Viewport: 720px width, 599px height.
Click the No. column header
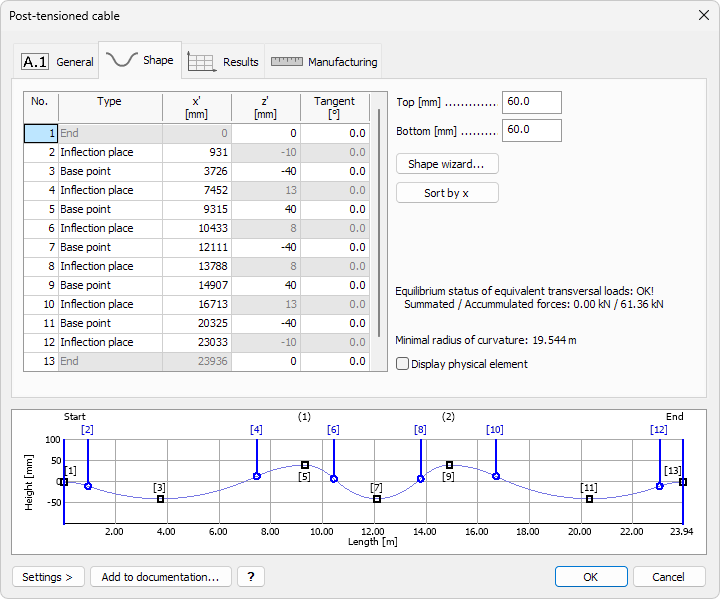click(x=41, y=107)
